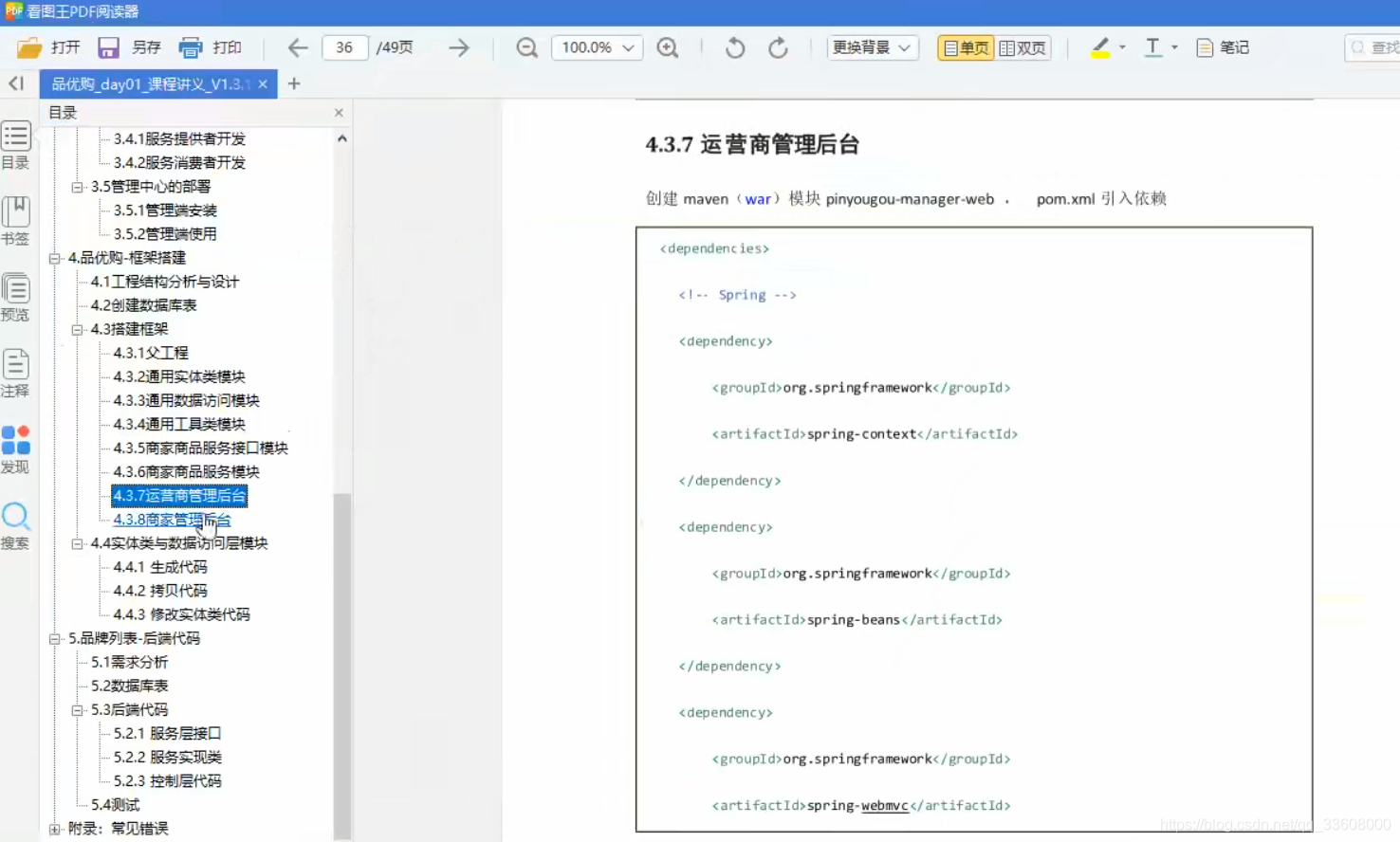The image size is (1400, 842).
Task: Open the 目录 sidebar panel
Action: click(15, 145)
